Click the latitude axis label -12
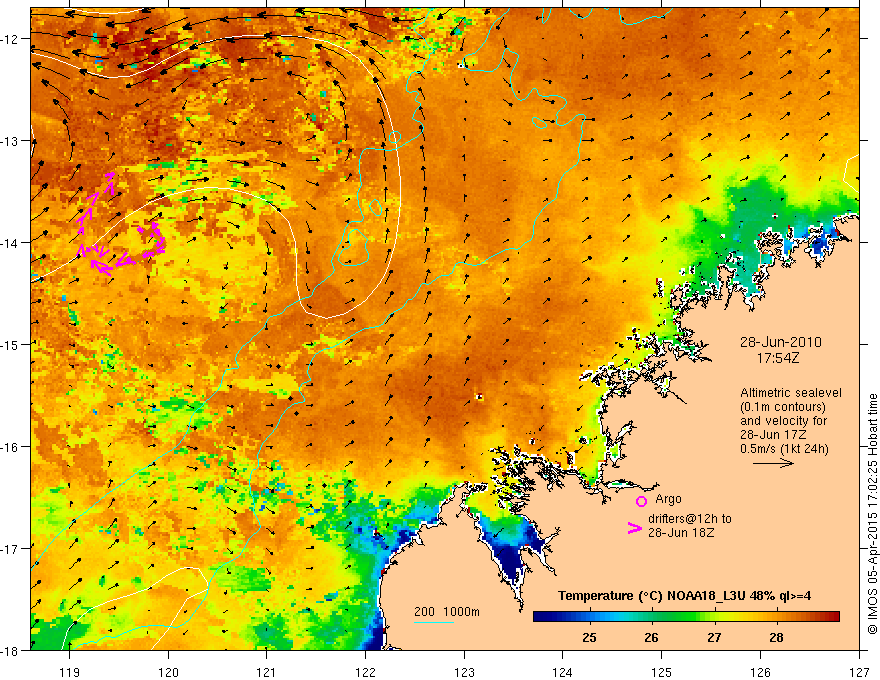Viewport: 880px width, 680px height. coord(10,39)
